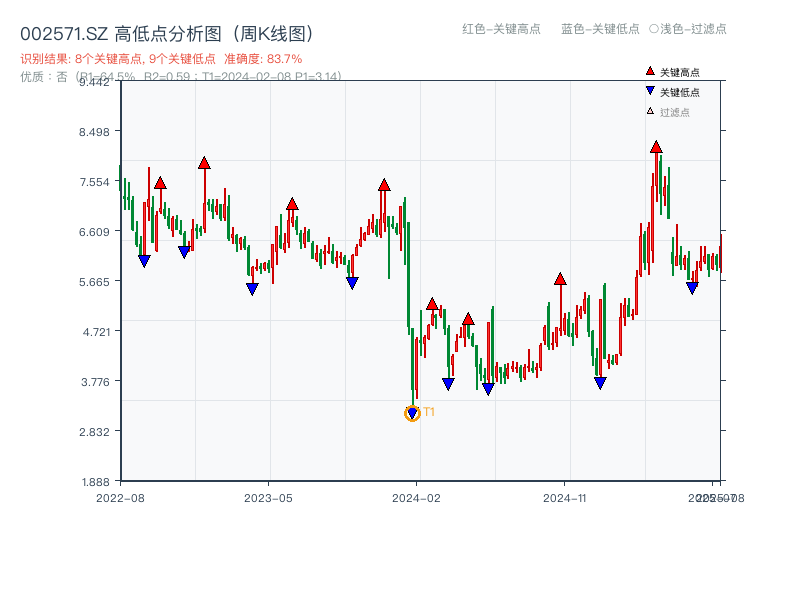
Task: Click the 2024-02 date label on the x-axis
Action: coord(416,496)
